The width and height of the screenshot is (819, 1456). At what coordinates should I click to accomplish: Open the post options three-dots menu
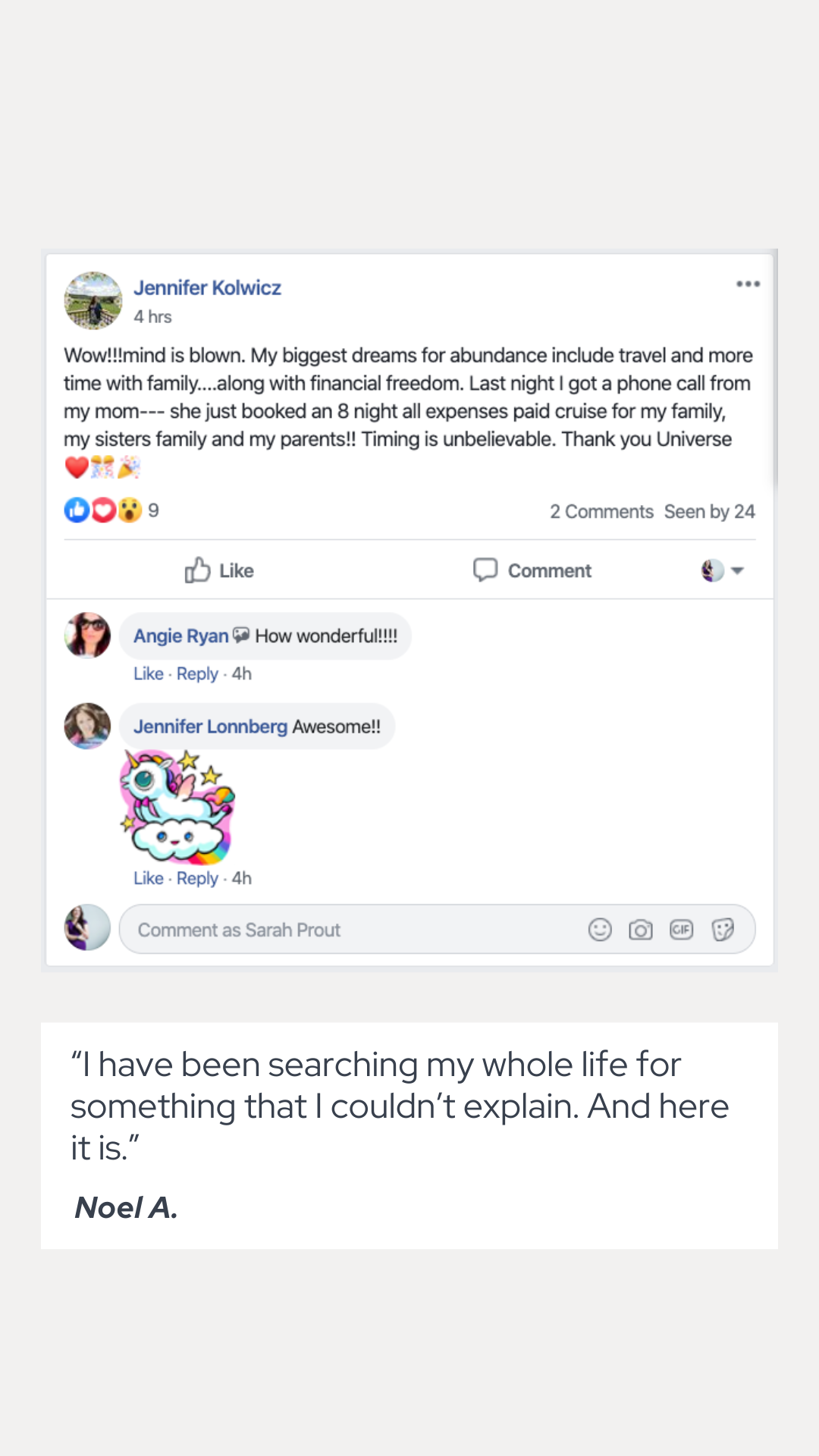[x=748, y=284]
